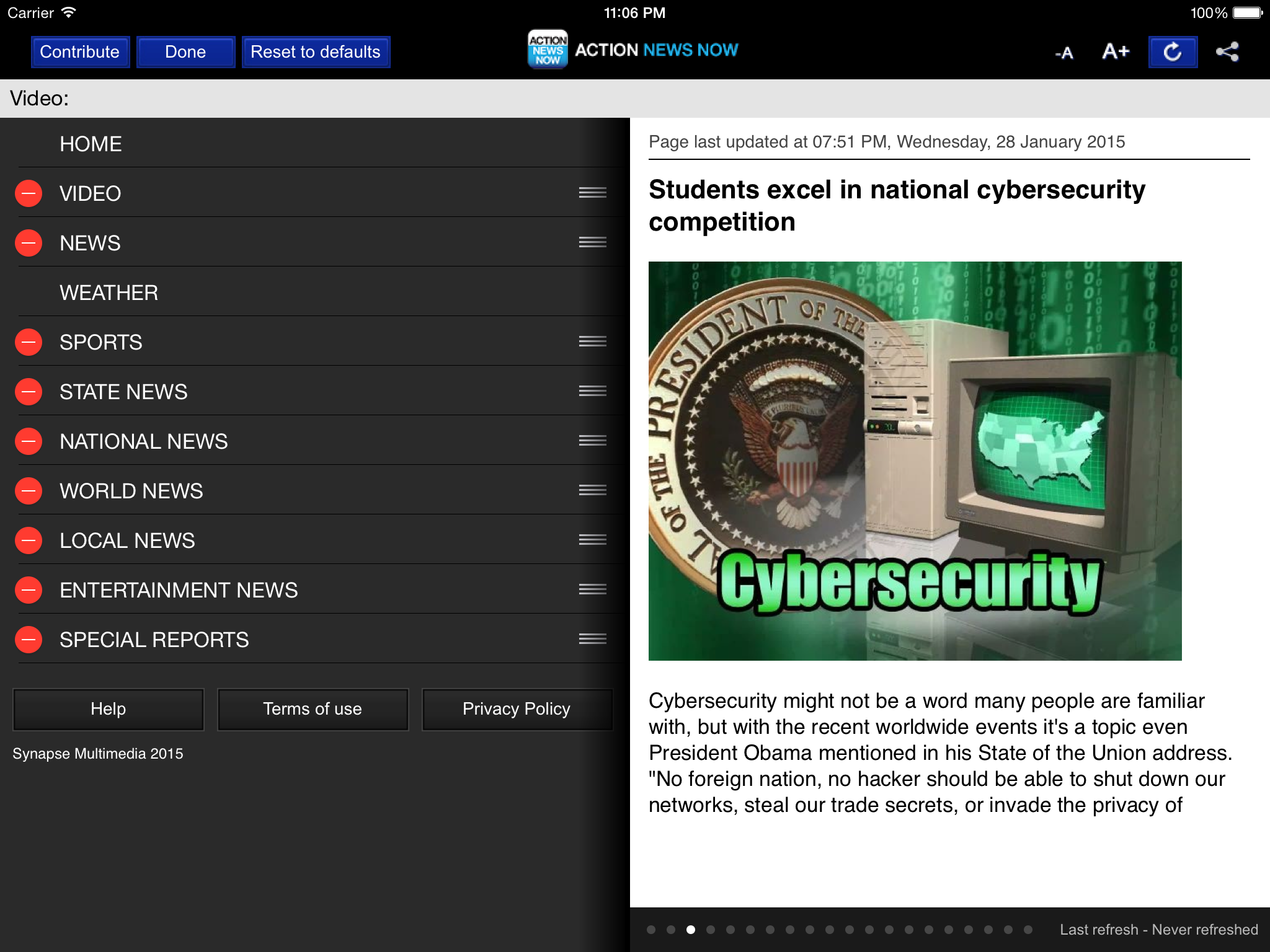Select the 'Synapse Multimedia 2015' footer text
Image resolution: width=1270 pixels, height=952 pixels.
click(x=98, y=754)
